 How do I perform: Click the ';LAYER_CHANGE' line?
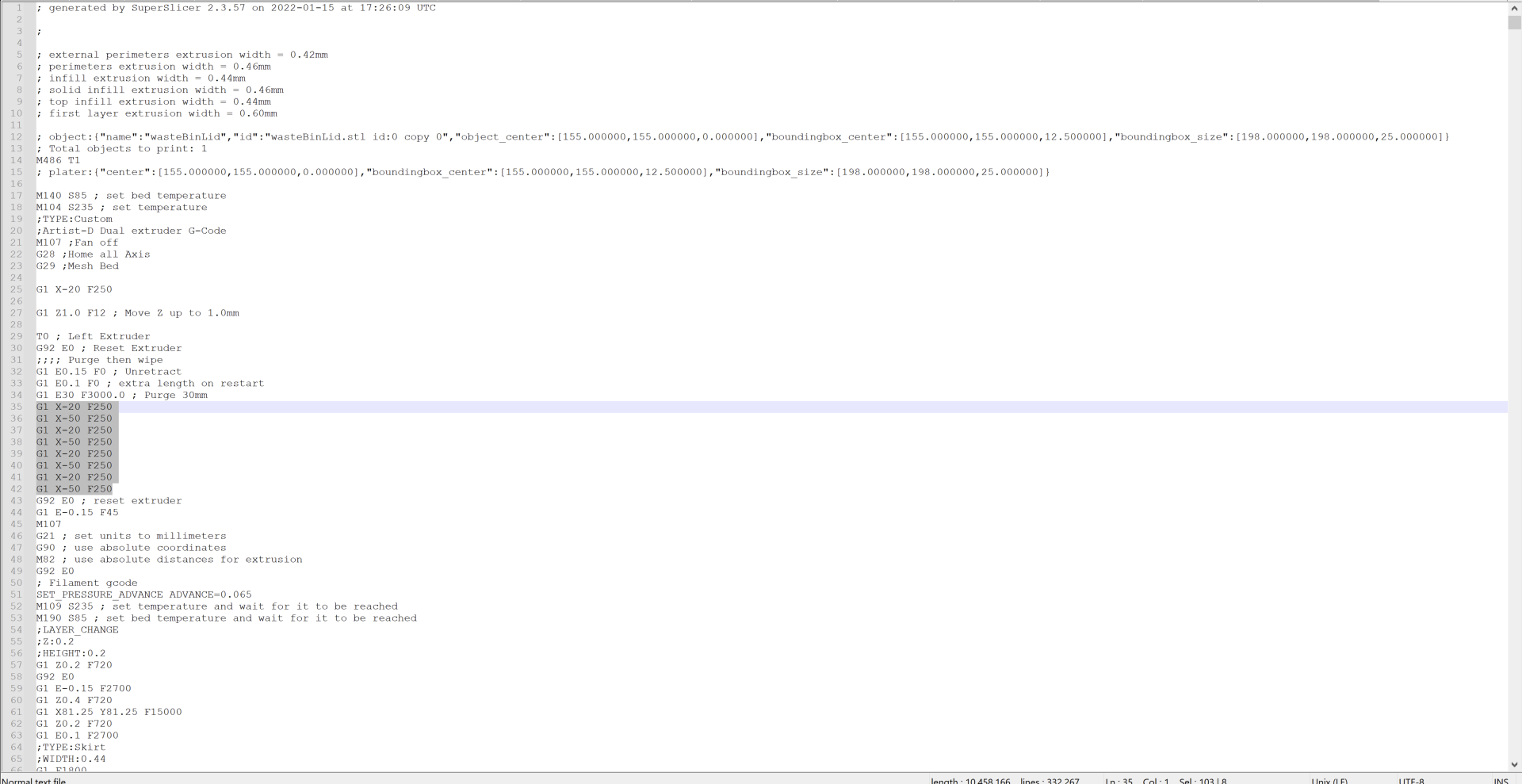[x=77, y=630]
